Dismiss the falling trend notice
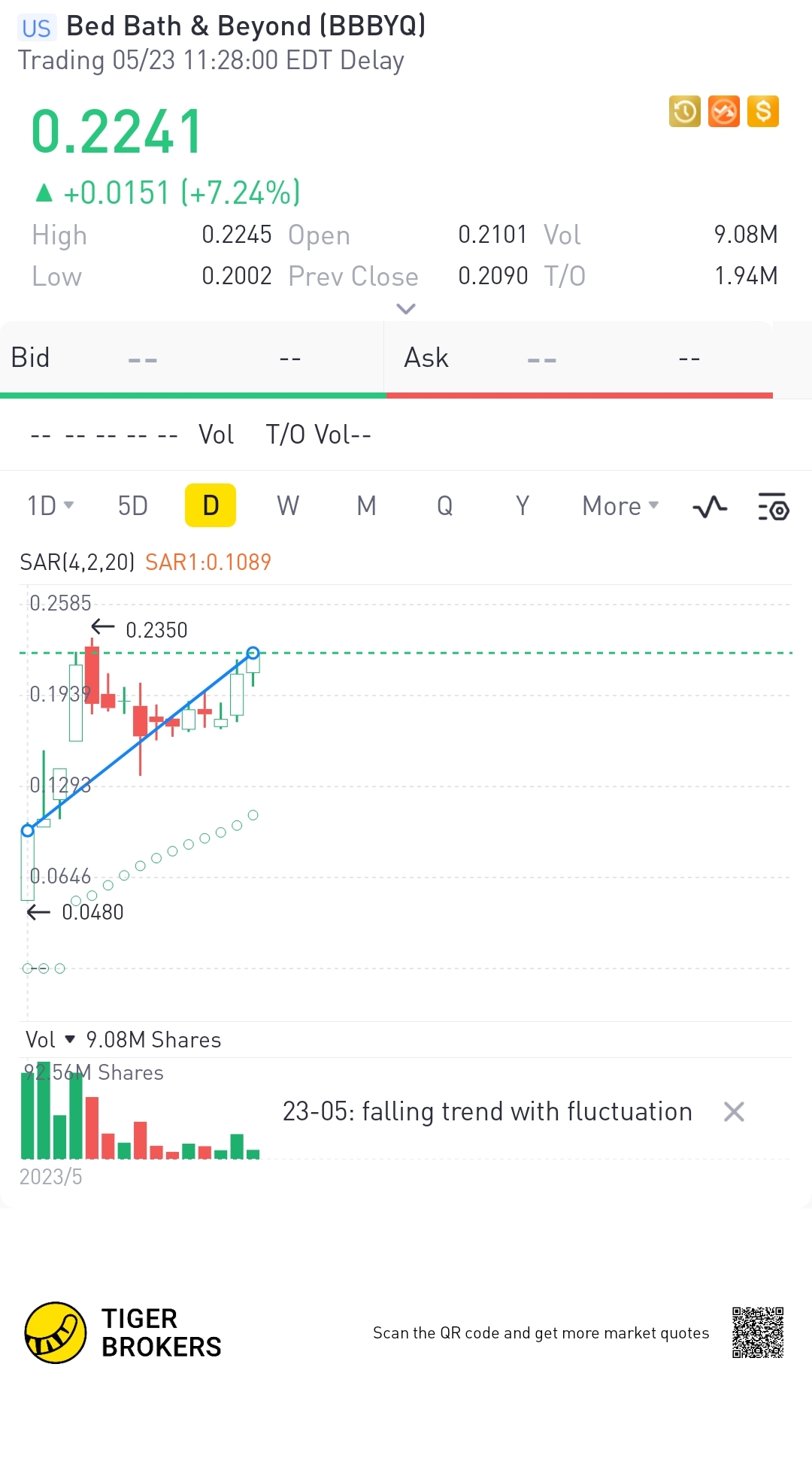This screenshot has width=812, height=1458. [x=734, y=1111]
